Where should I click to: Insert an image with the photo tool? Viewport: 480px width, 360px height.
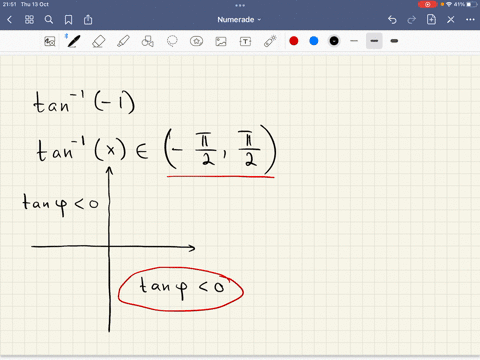(221, 41)
